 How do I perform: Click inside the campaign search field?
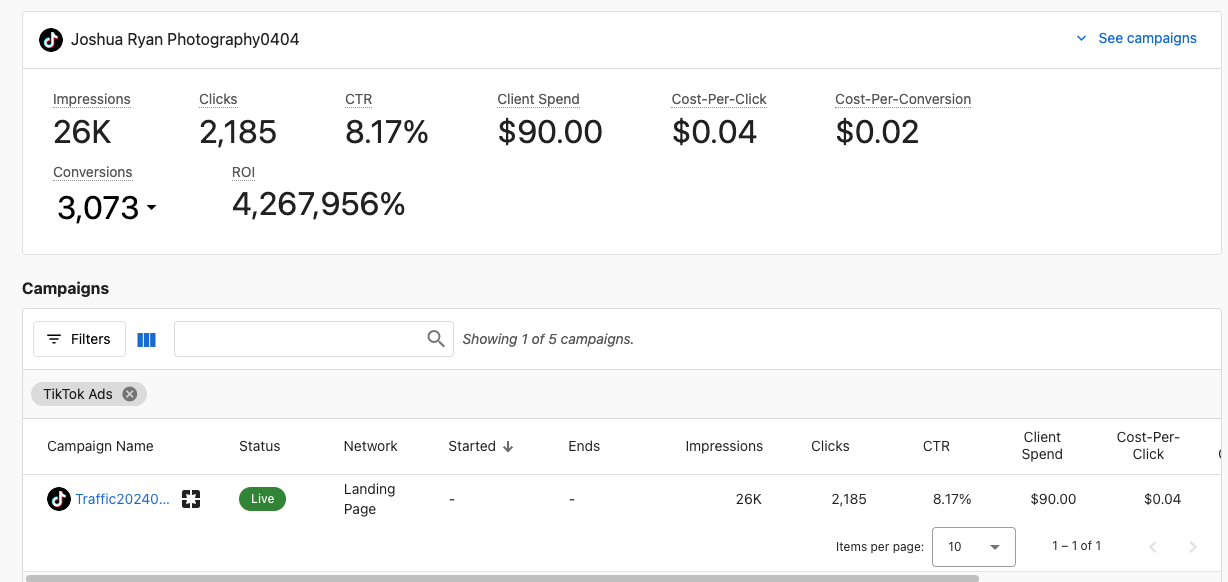point(300,339)
